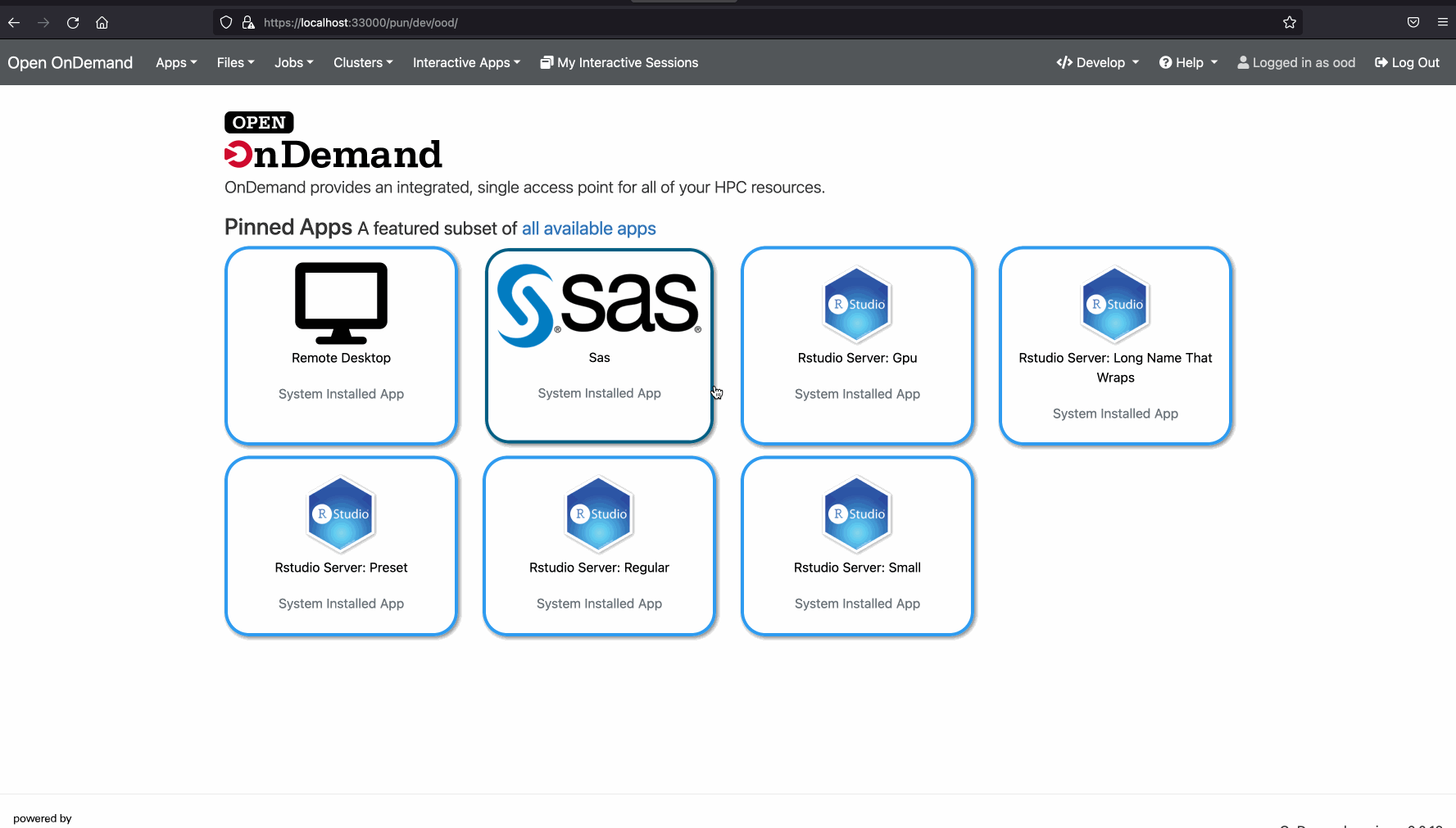
Task: Toggle the tracking protection shield
Action: (x=226, y=22)
